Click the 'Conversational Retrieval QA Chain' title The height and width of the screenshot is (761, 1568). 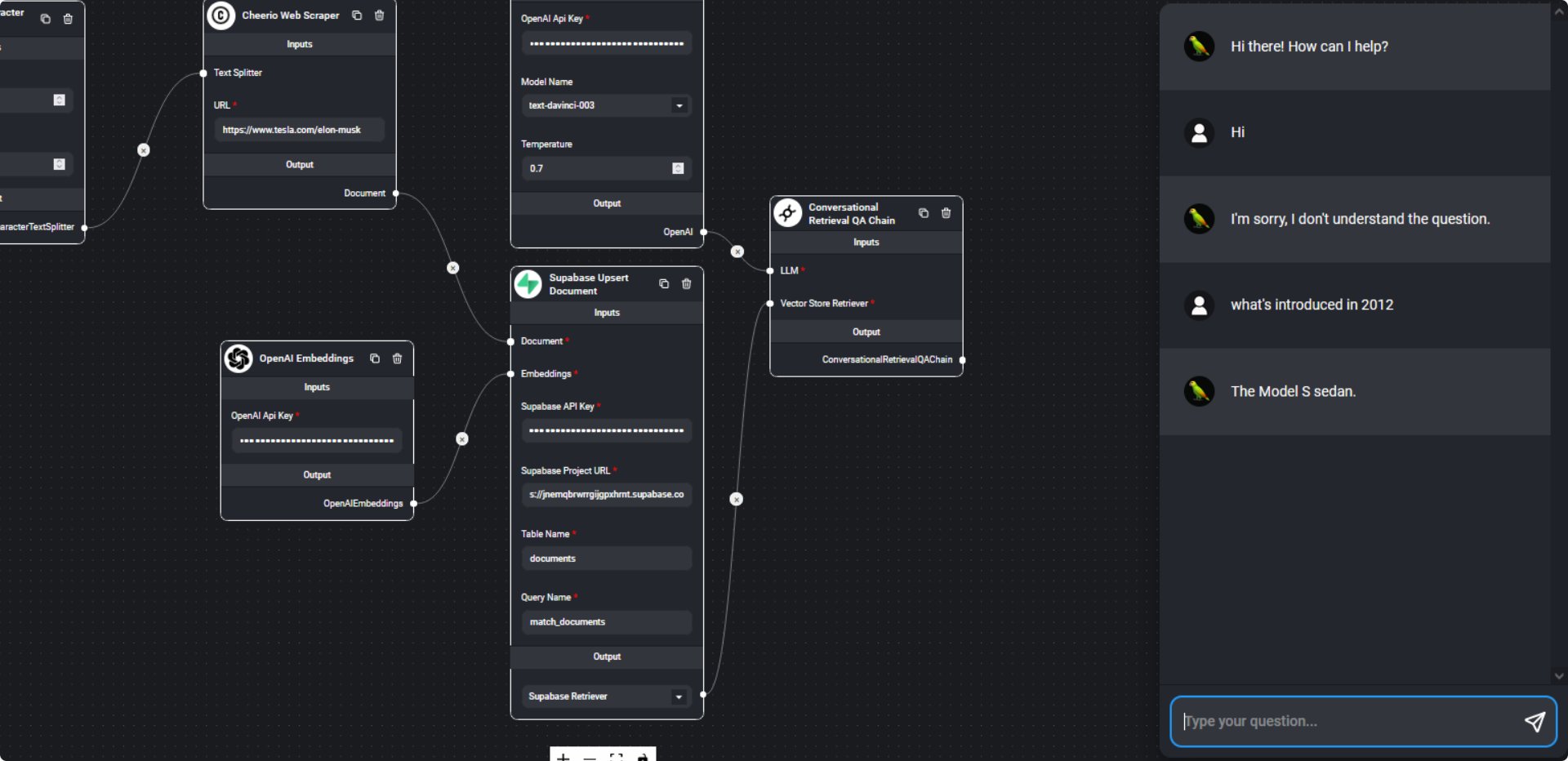(852, 214)
